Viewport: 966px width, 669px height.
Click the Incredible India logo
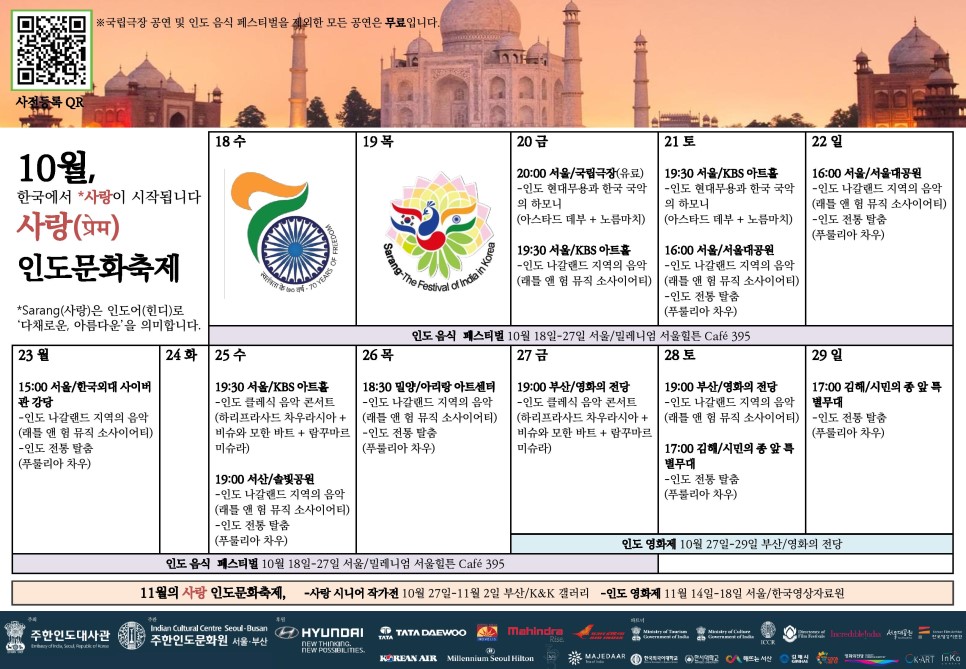[x=856, y=633]
